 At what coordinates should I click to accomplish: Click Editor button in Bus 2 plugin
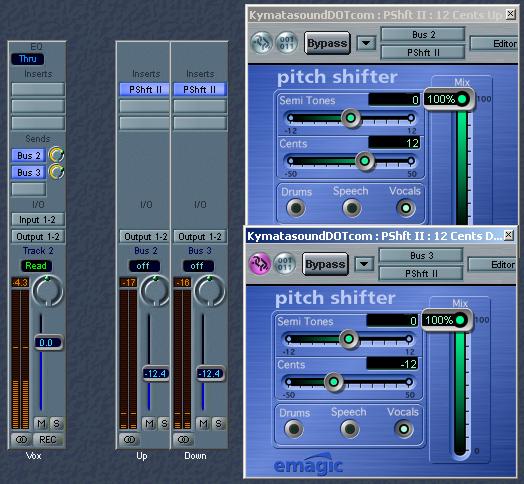(x=494, y=43)
